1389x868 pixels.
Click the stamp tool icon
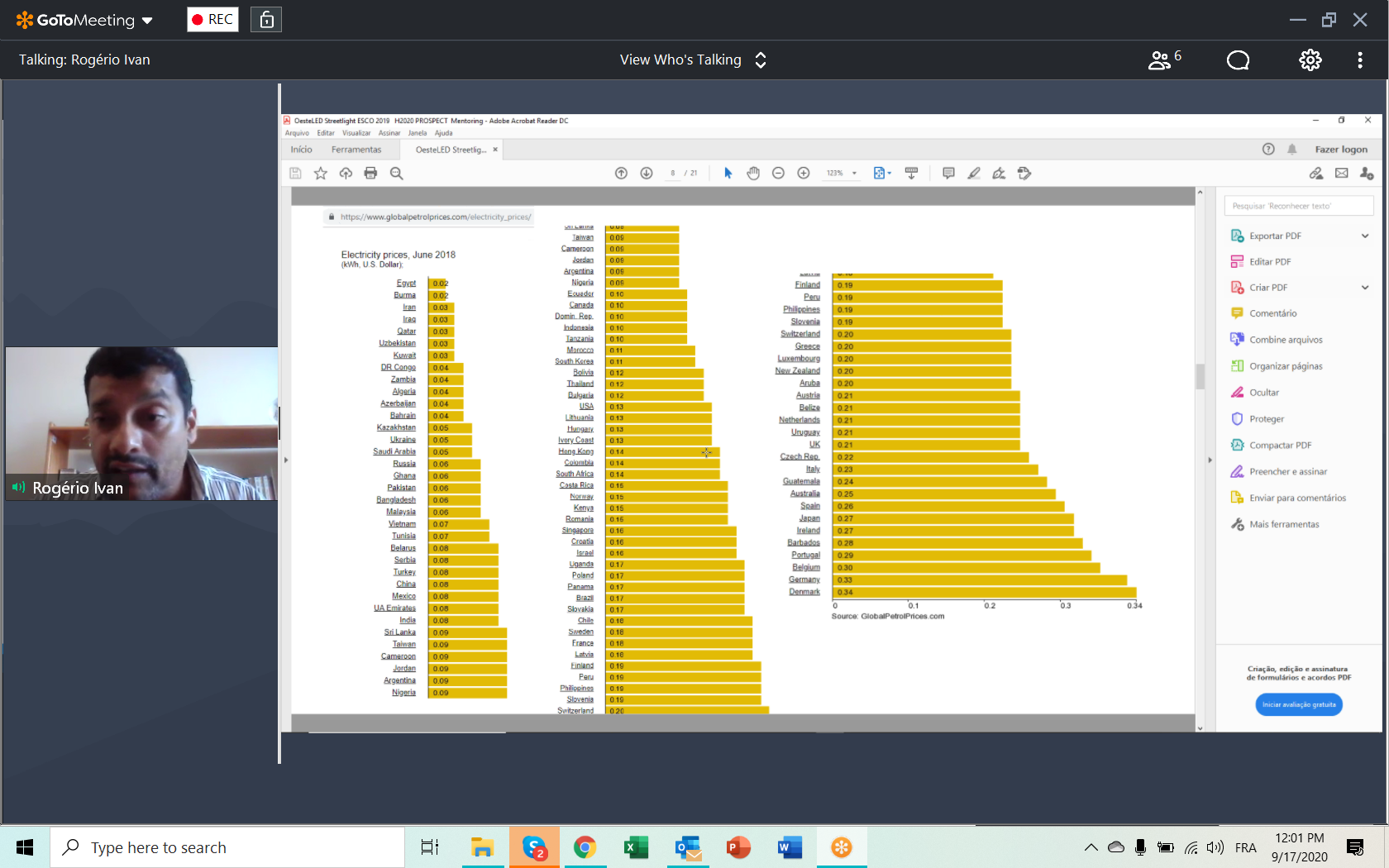tap(1024, 173)
